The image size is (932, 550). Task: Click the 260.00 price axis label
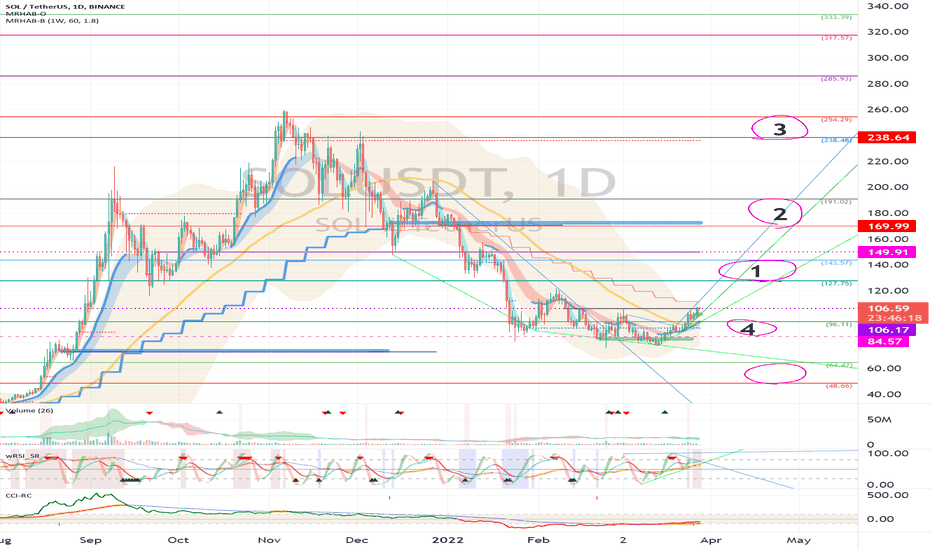(x=887, y=109)
